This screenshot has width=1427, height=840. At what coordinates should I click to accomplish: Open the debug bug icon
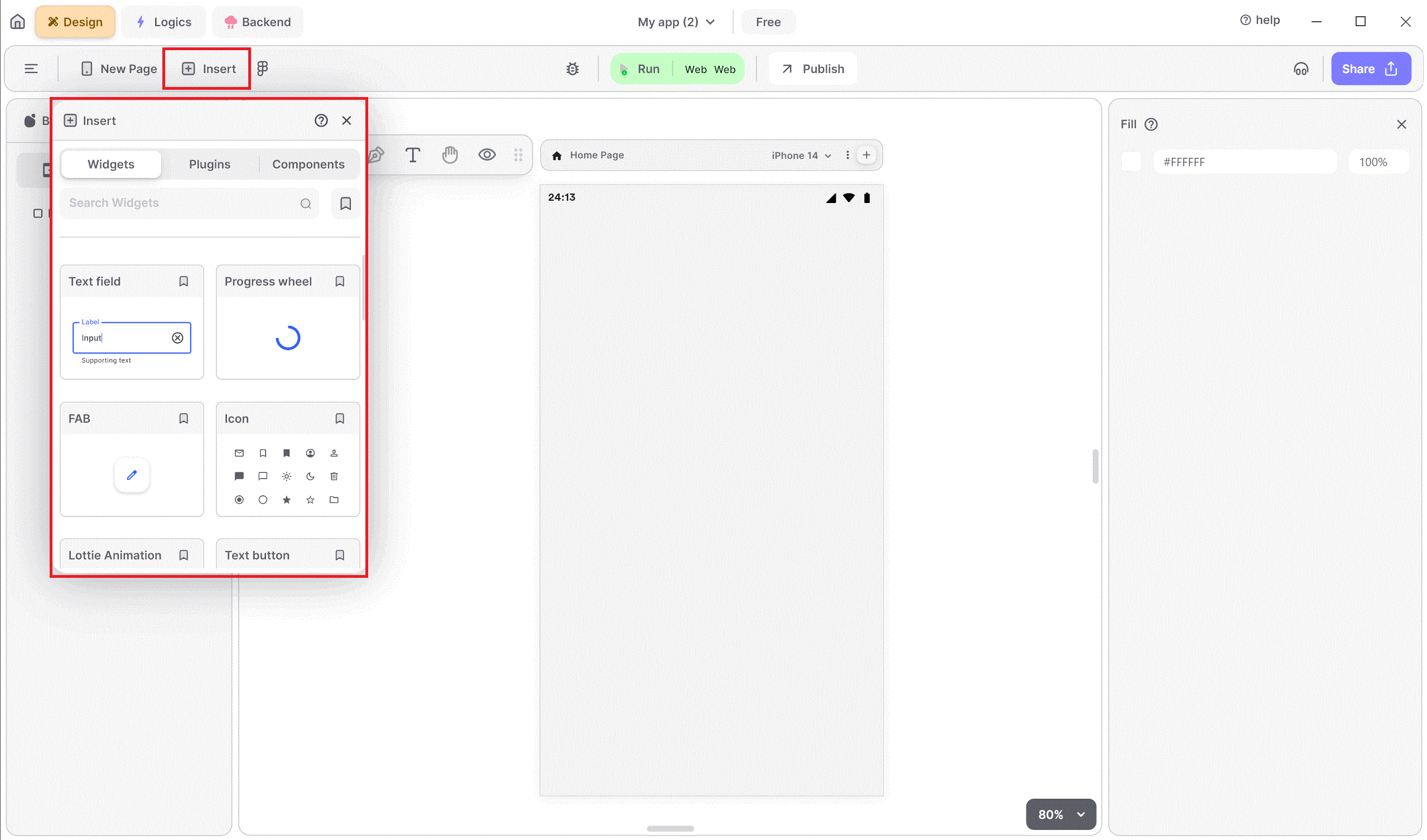pyautogui.click(x=572, y=69)
